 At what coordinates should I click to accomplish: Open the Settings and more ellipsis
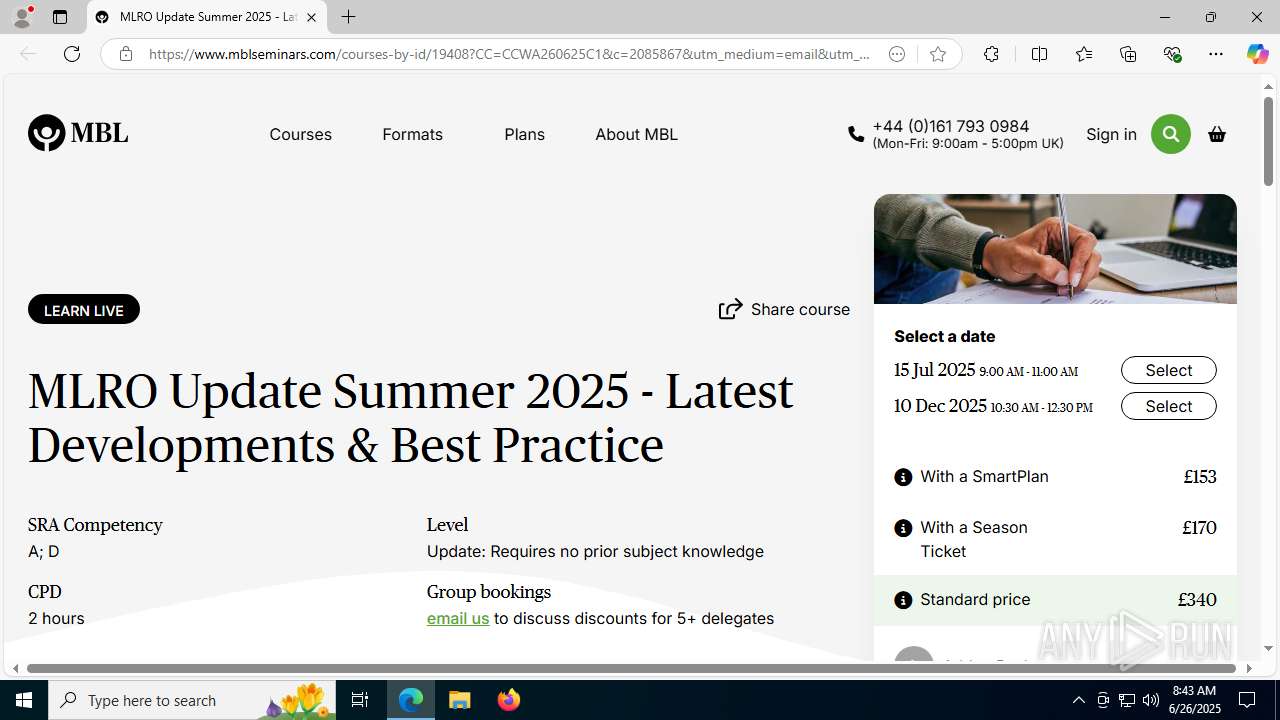(1216, 54)
